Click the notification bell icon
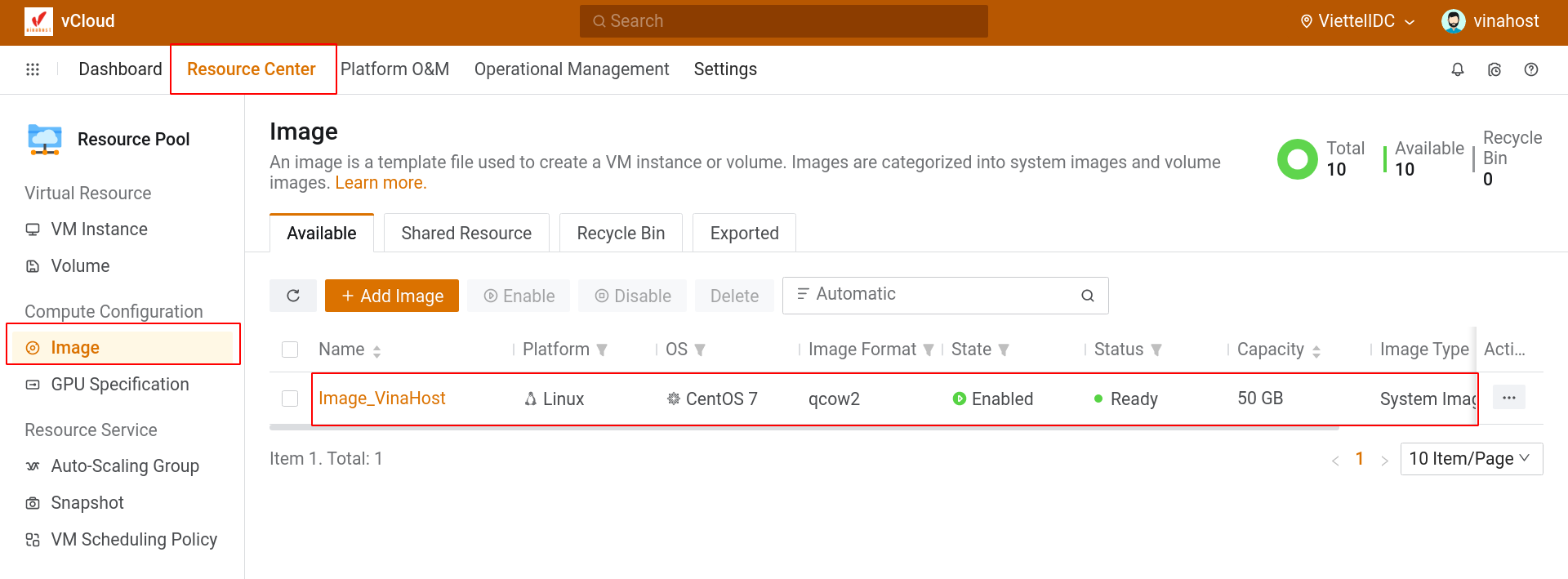Viewport: 1568px width, 579px height. pyautogui.click(x=1457, y=69)
